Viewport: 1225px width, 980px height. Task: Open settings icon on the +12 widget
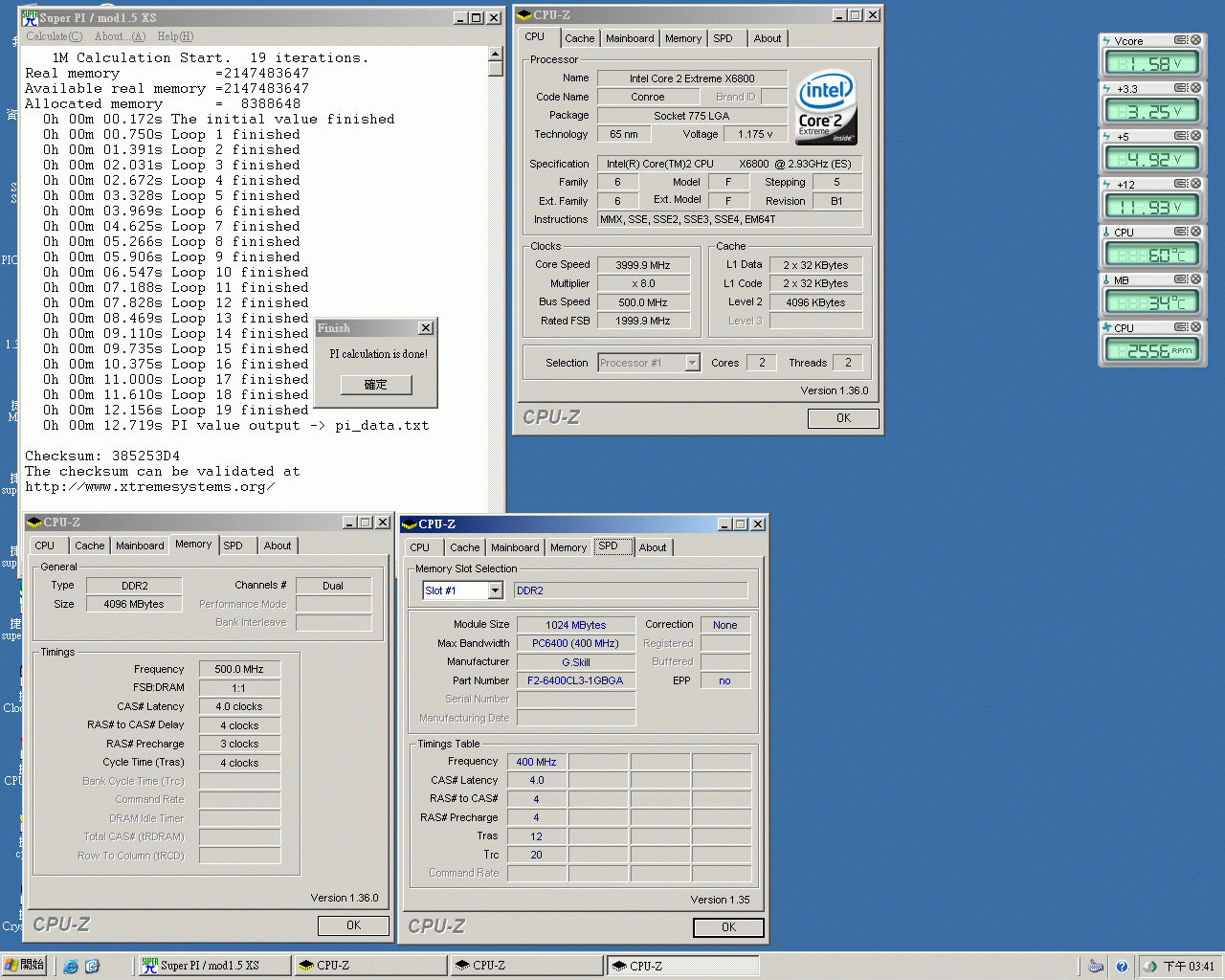1181,184
